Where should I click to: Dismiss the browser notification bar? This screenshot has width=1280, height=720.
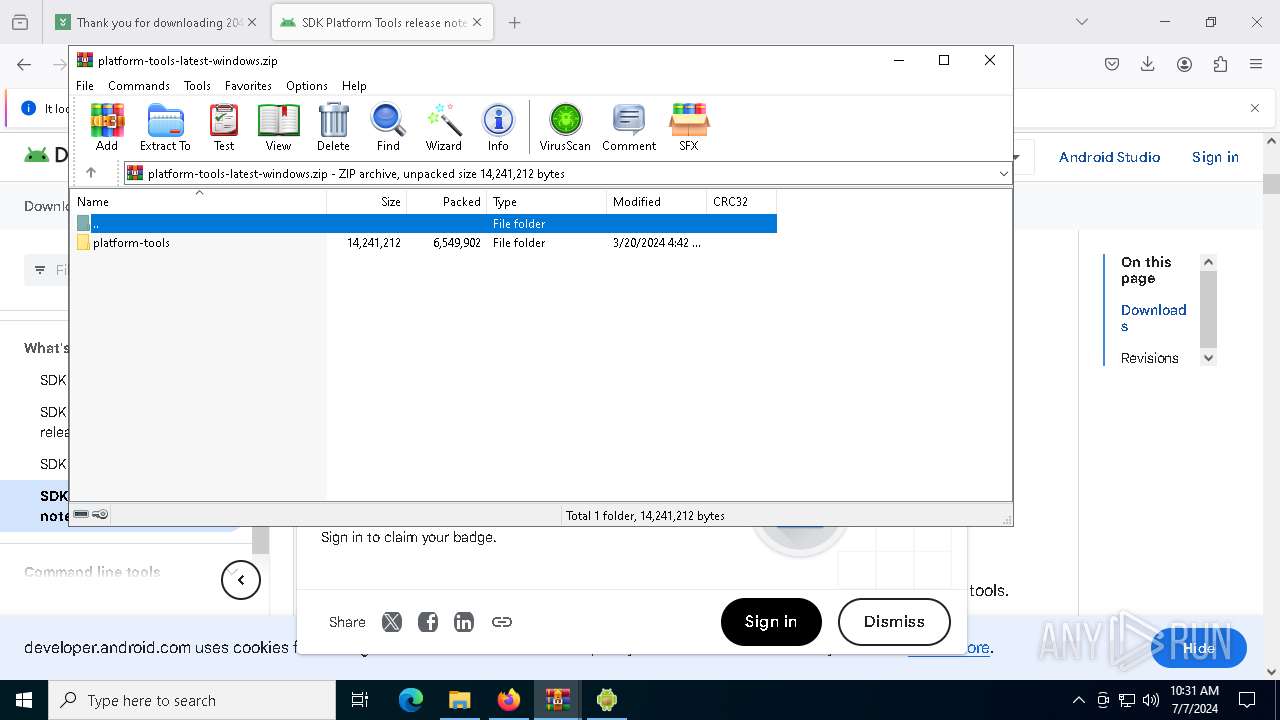point(1255,108)
